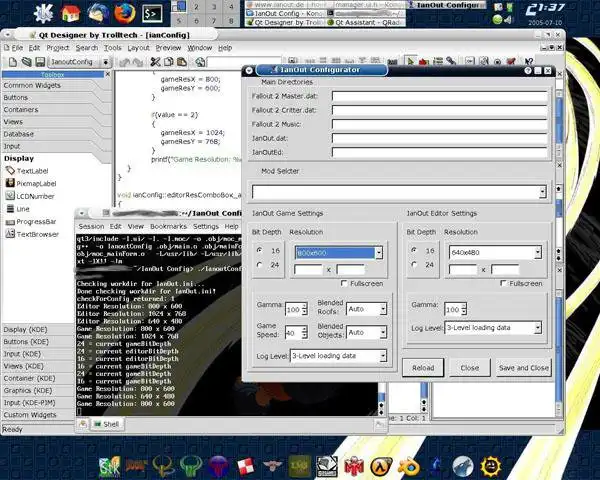600x480 pixels.
Task: Launch Firefox from the top panel
Action: click(125, 13)
